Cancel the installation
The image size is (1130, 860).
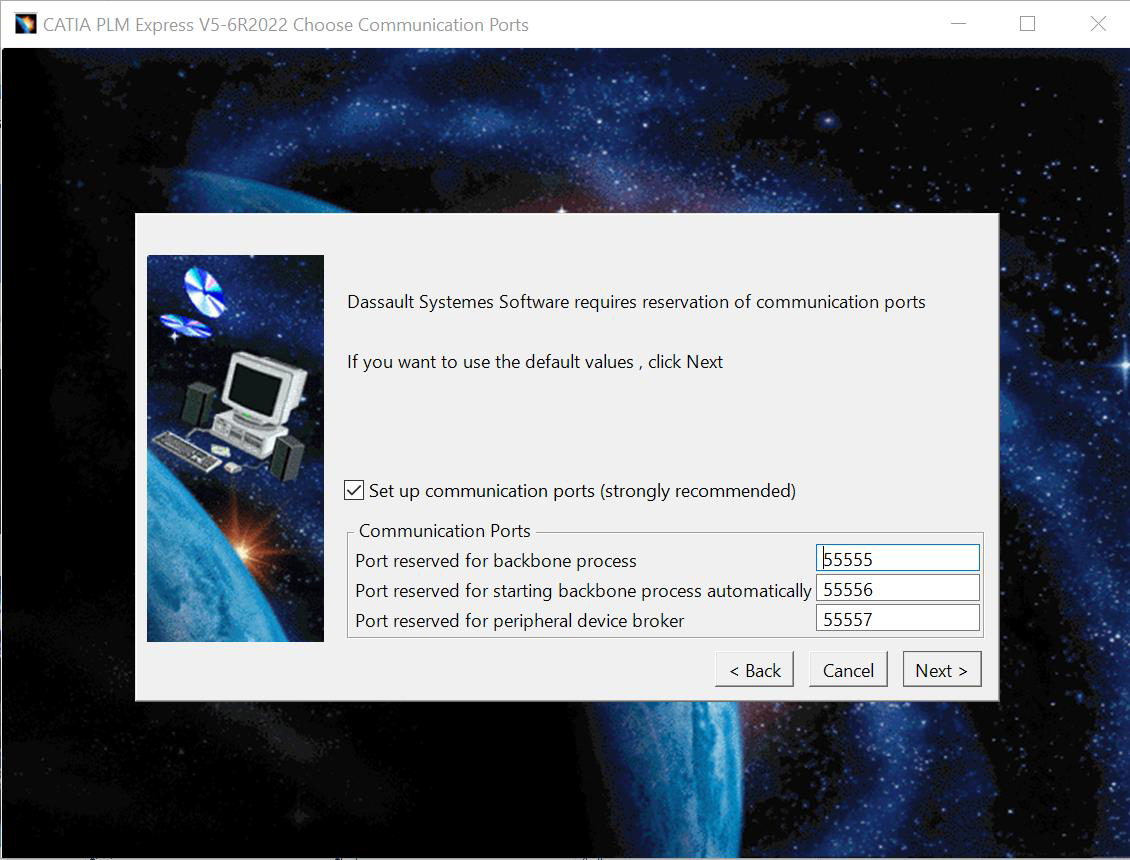pos(848,670)
